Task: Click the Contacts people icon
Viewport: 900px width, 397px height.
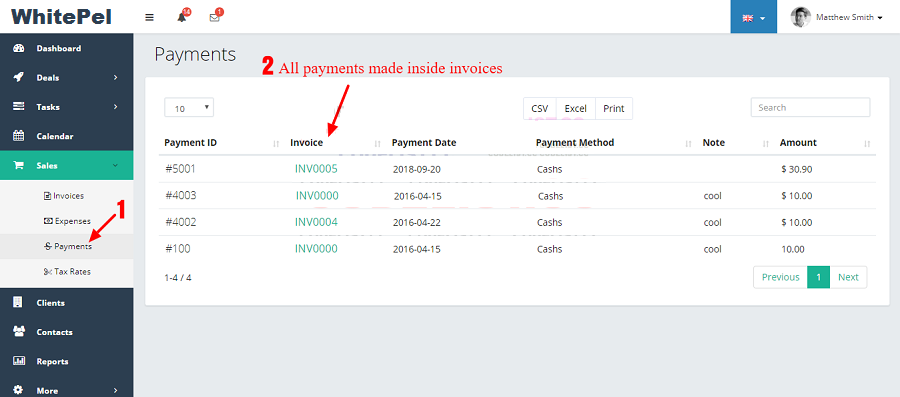Action: tap(18, 332)
